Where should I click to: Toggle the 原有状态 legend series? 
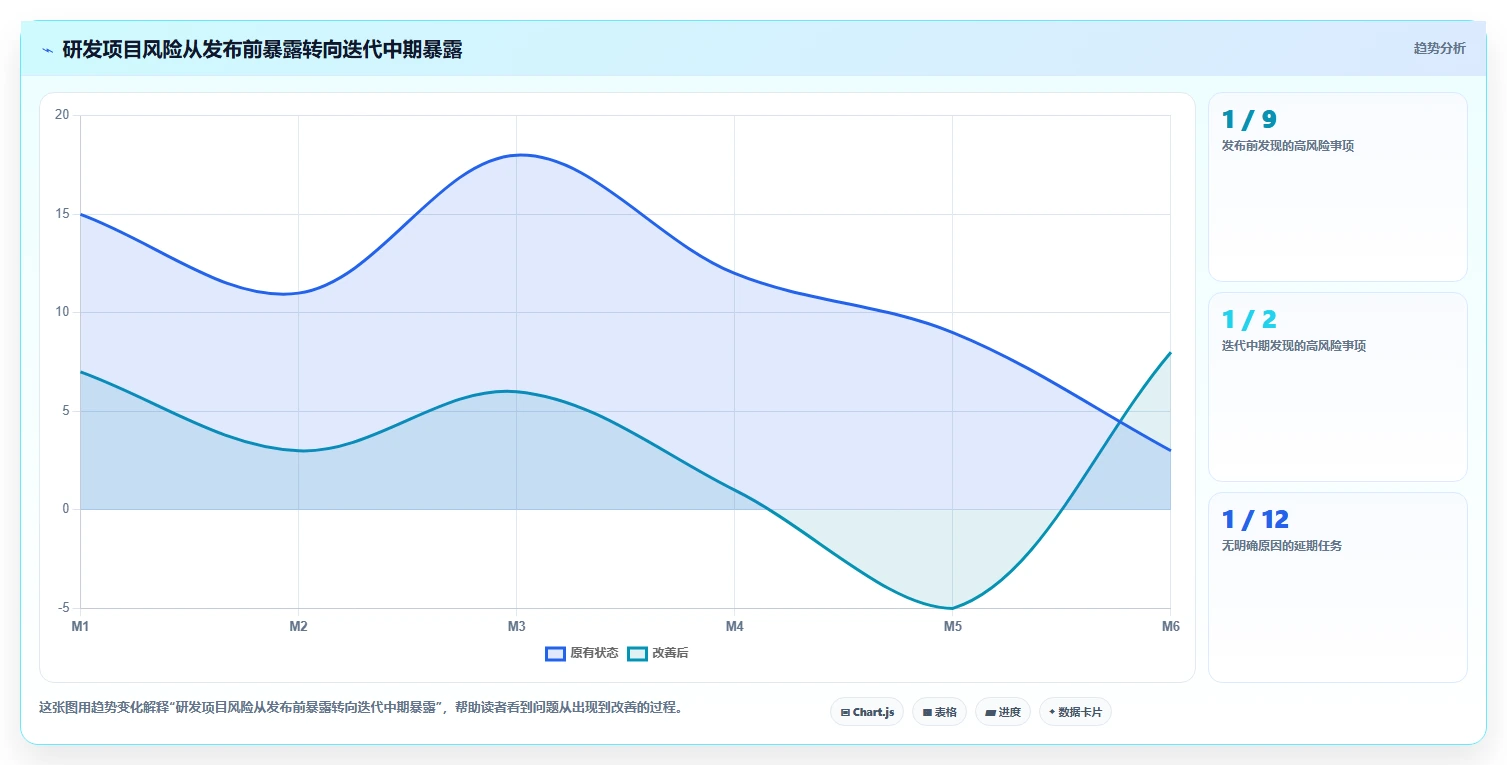click(x=582, y=653)
